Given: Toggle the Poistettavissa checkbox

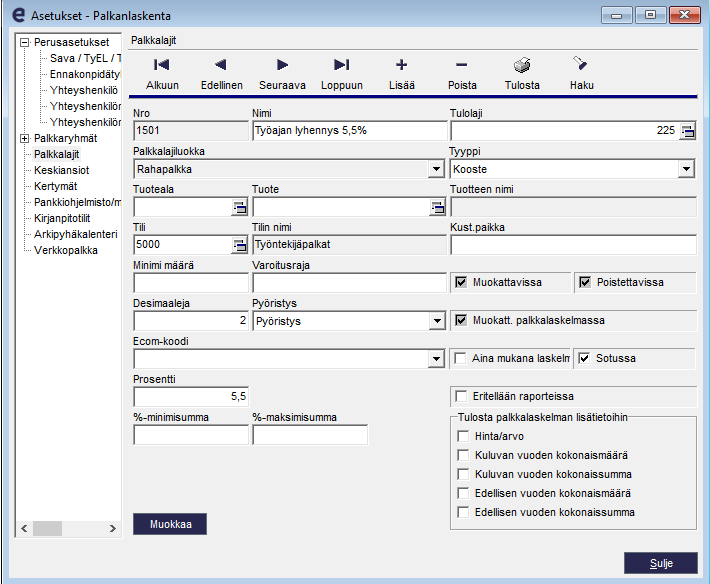Looking at the screenshot, I should point(585,282).
